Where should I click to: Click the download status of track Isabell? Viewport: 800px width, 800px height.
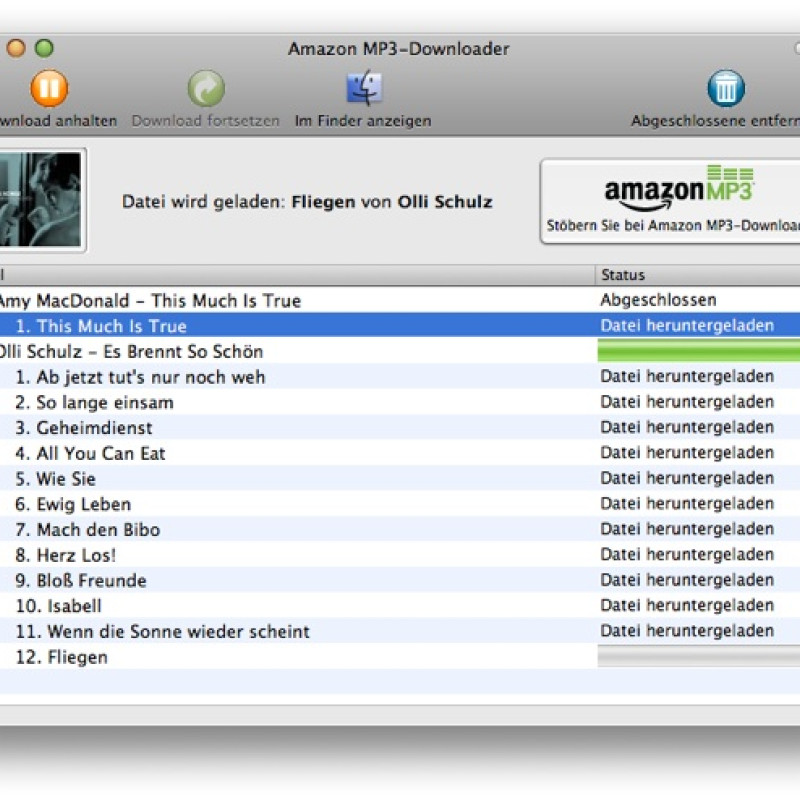click(687, 605)
